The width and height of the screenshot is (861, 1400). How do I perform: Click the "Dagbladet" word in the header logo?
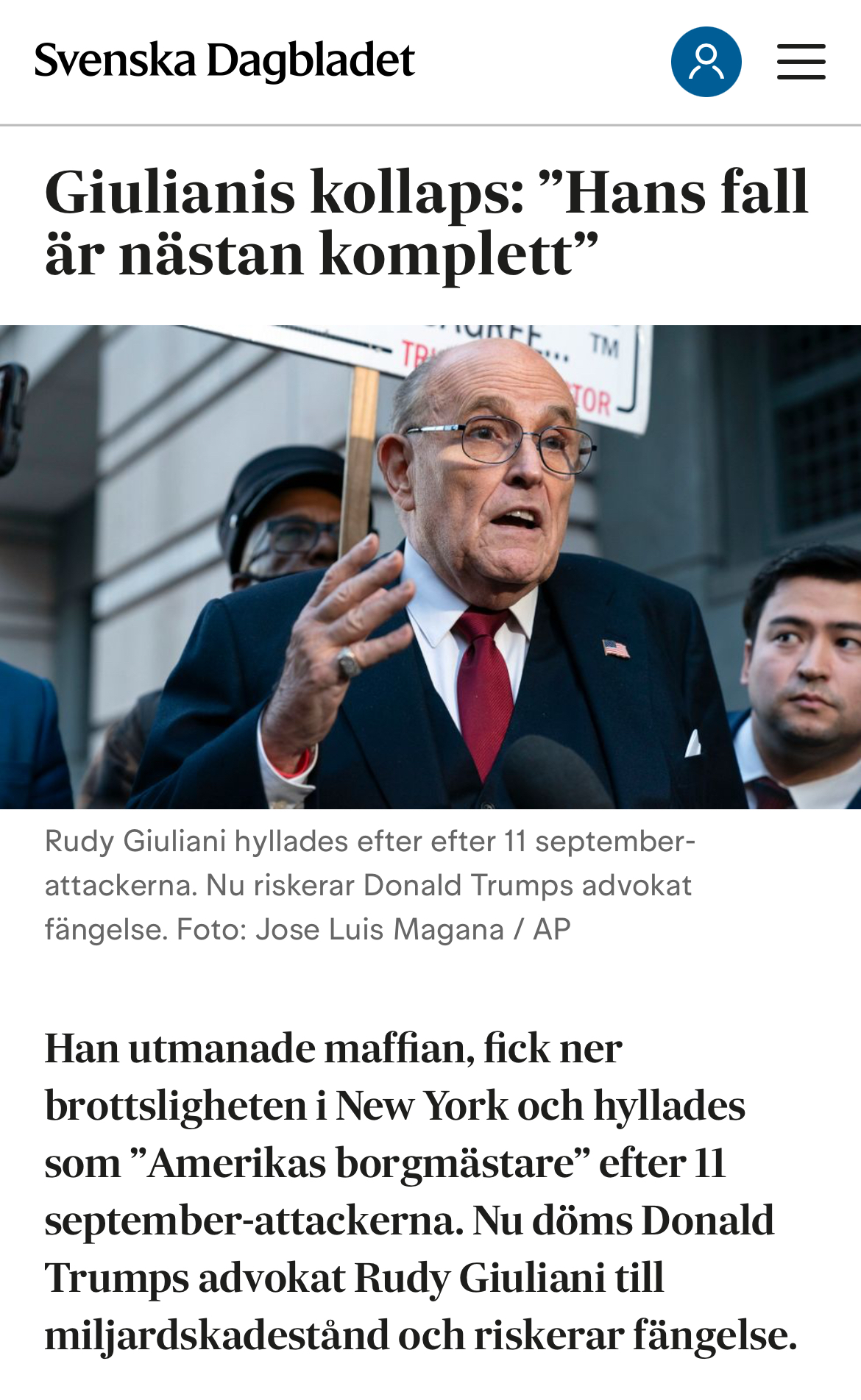(311, 62)
